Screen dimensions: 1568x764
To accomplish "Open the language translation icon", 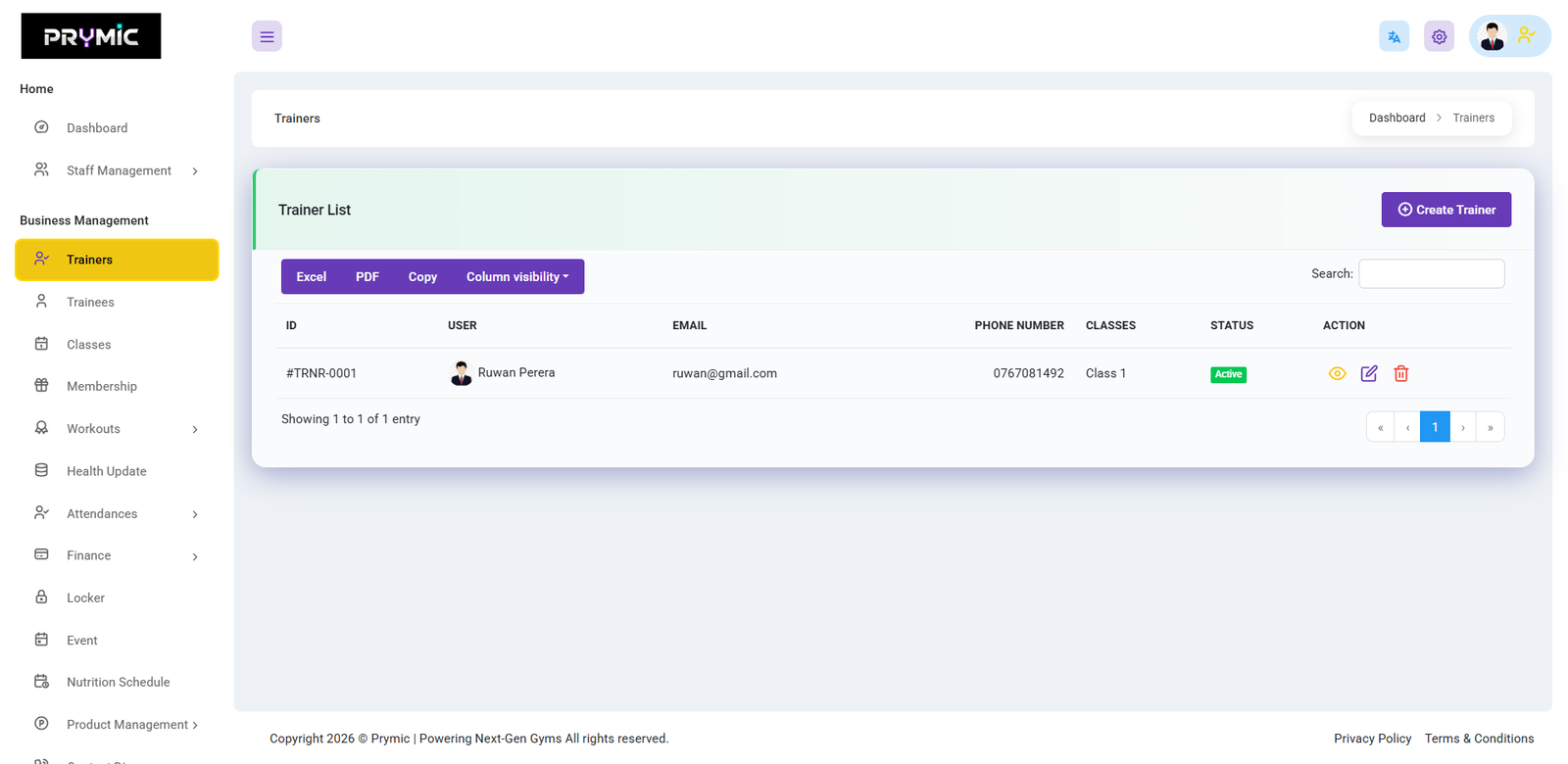I will pyautogui.click(x=1394, y=36).
